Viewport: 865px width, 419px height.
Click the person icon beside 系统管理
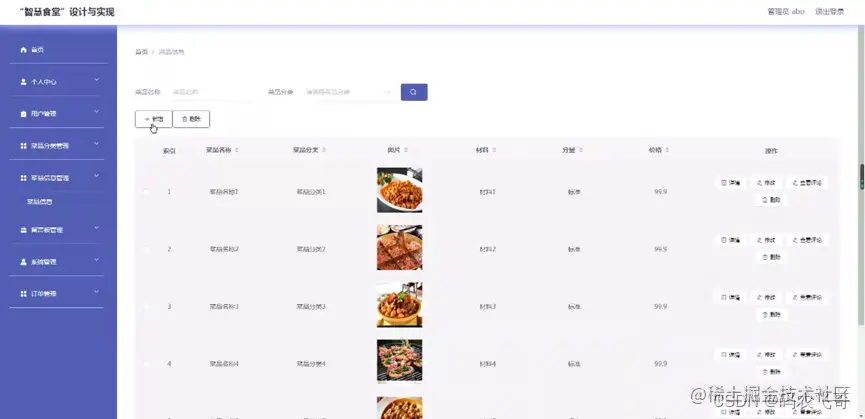tap(23, 262)
